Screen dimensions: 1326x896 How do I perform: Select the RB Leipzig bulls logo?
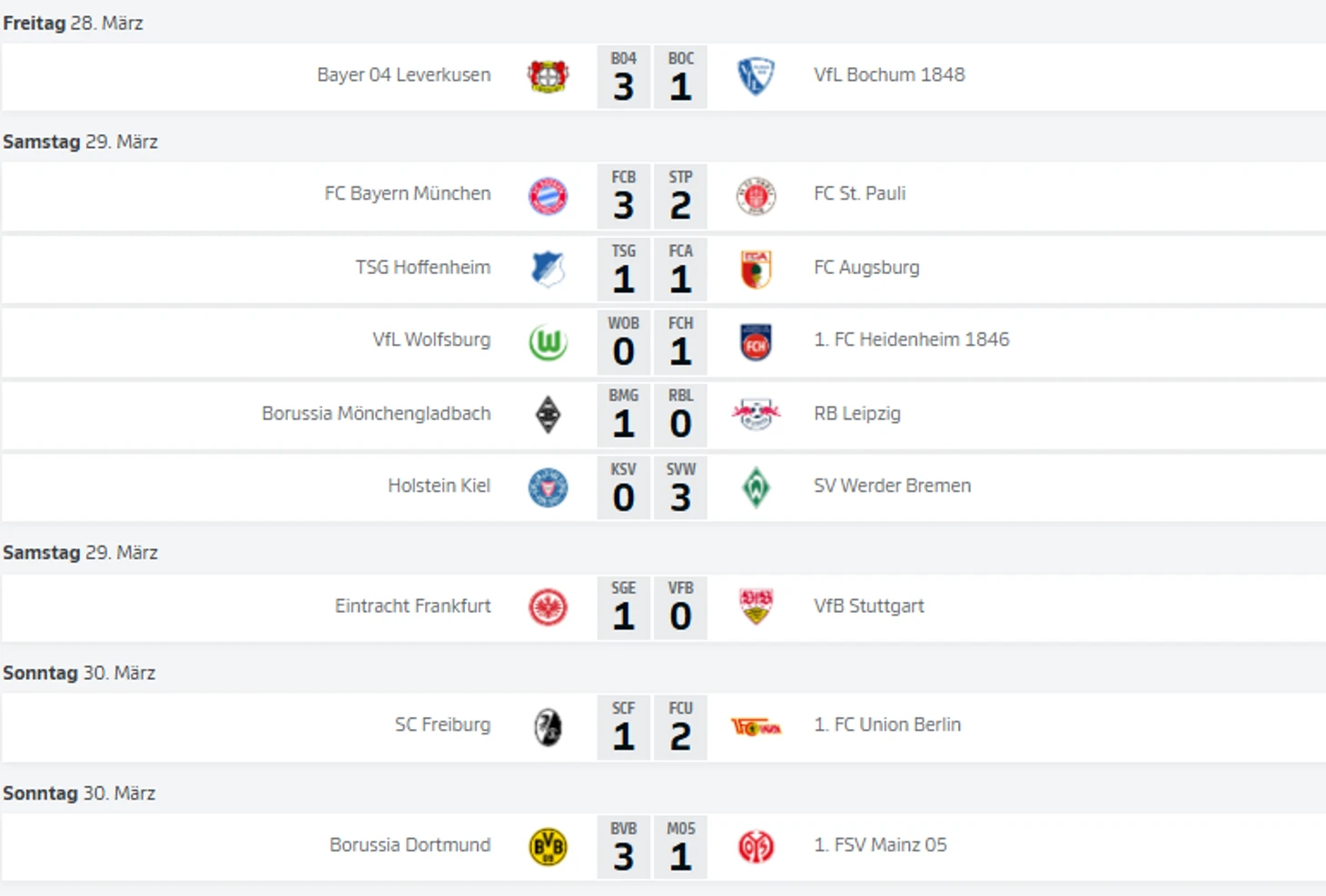(756, 415)
